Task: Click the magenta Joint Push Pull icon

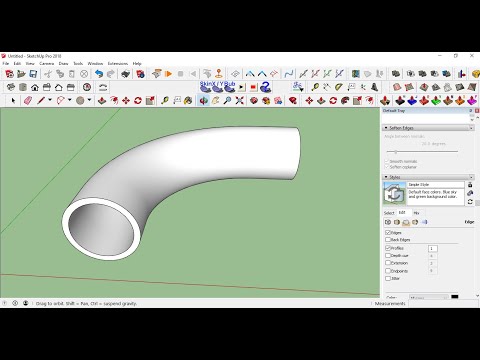Action: coord(472,100)
